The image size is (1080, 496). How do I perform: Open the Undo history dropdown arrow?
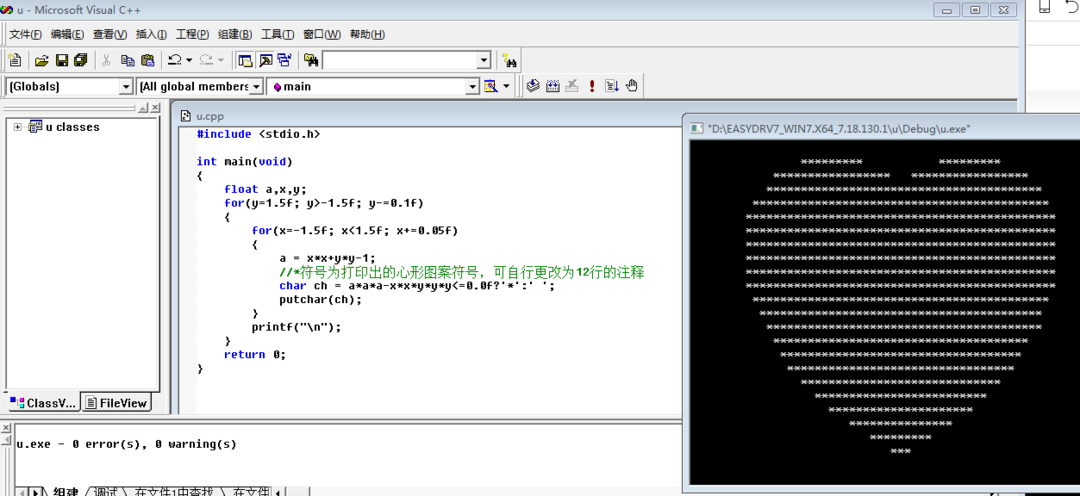[189, 61]
